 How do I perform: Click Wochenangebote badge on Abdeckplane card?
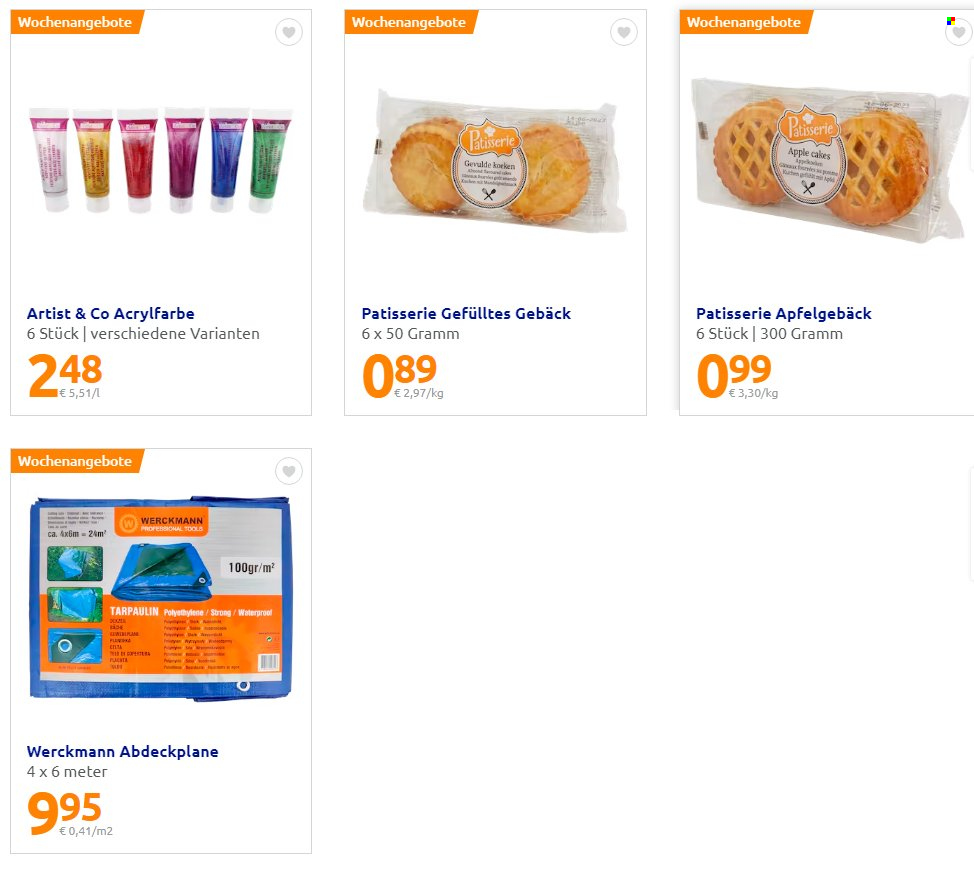coord(76,461)
